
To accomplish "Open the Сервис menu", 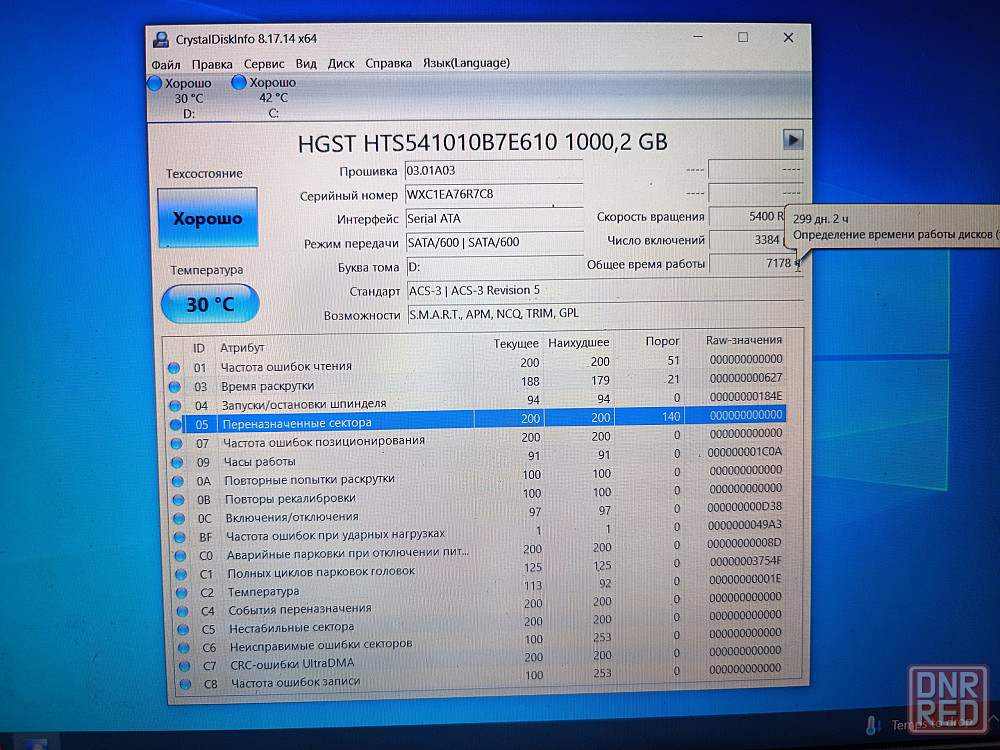I will (x=264, y=64).
